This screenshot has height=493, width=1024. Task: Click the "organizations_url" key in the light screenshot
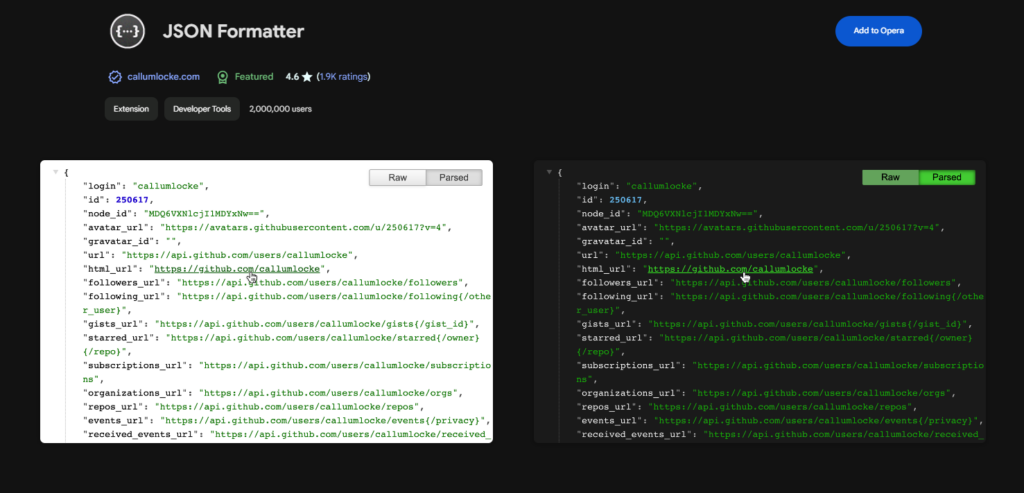pyautogui.click(x=133, y=393)
